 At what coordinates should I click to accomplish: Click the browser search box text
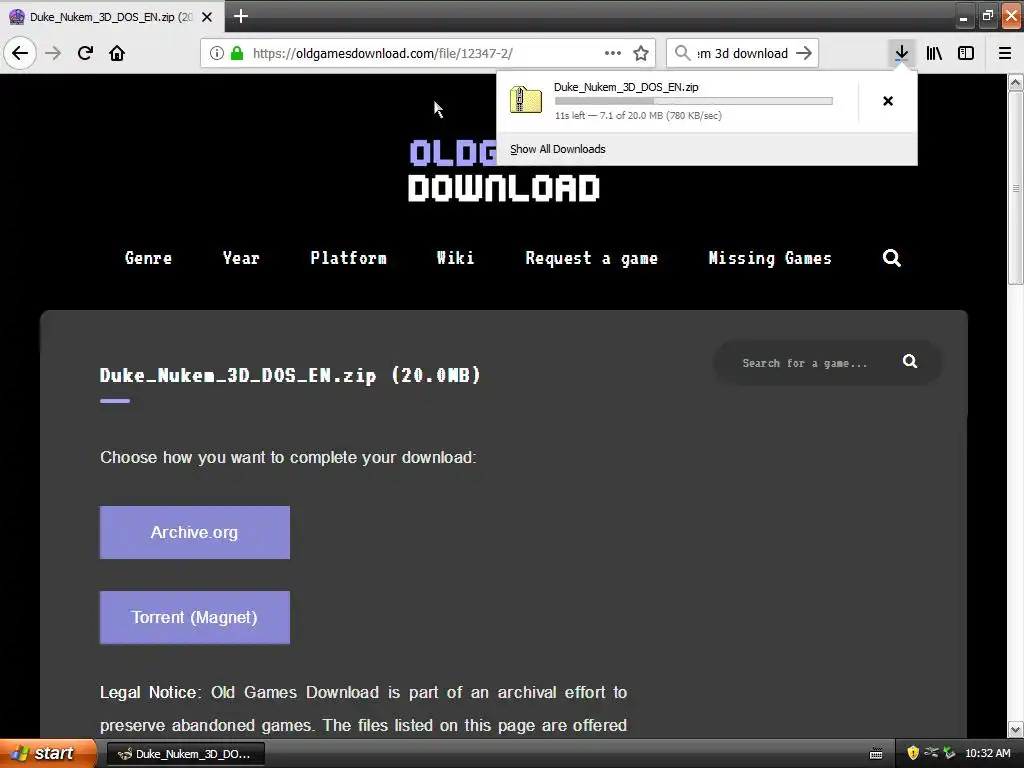click(x=743, y=53)
